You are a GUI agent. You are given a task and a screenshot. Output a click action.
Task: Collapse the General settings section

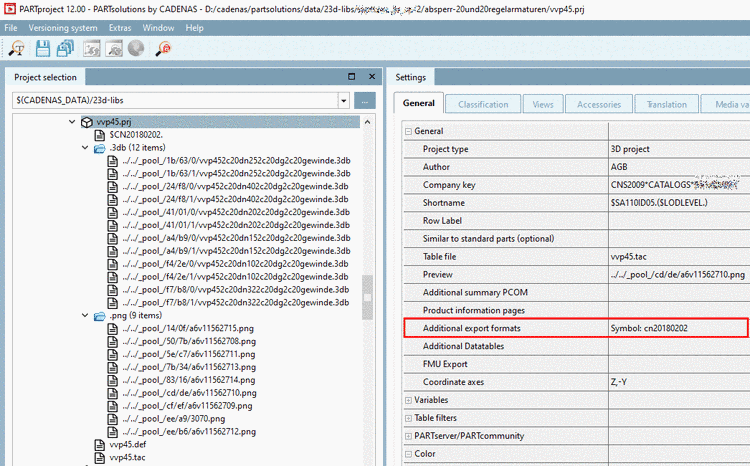[408, 132]
